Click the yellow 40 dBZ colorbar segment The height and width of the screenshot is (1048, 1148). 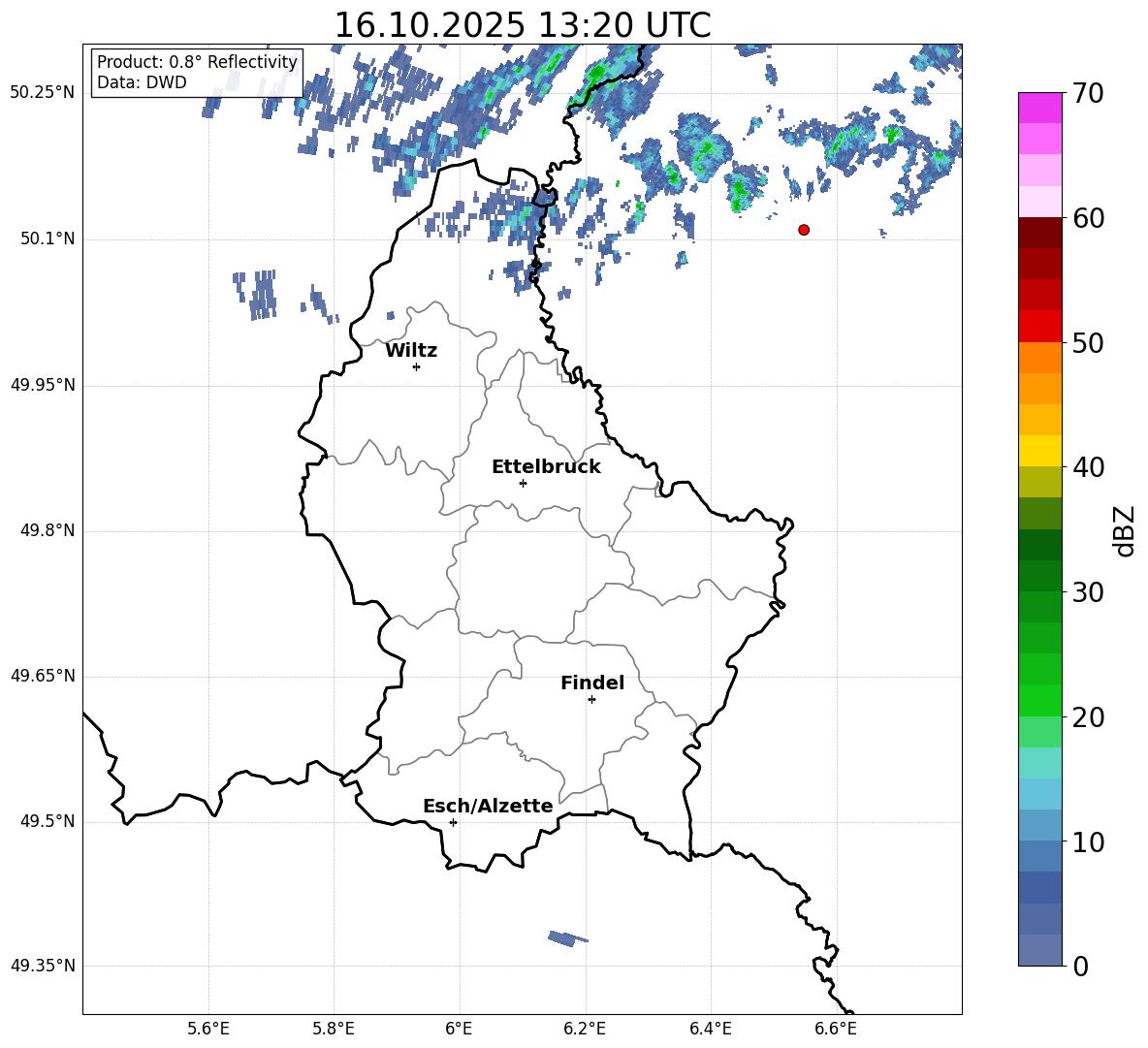click(1040, 451)
